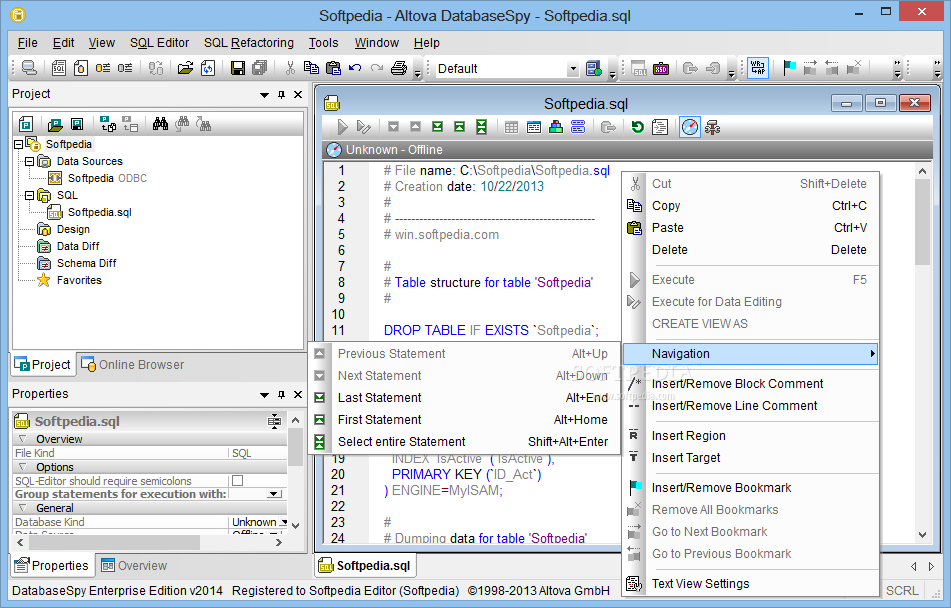
Task: Click the binoculars Find icon in Project panel
Action: click(161, 124)
